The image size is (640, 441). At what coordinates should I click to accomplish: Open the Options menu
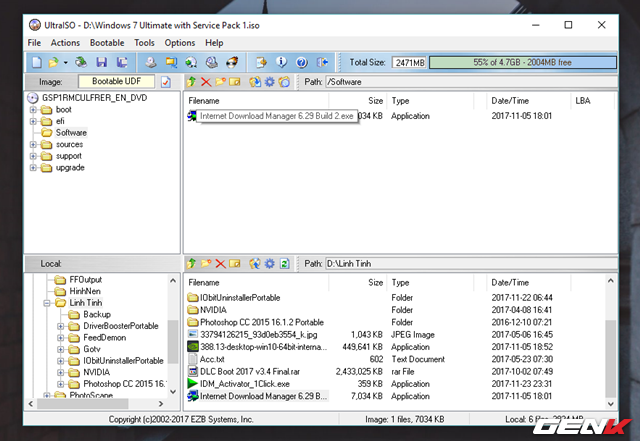pyautogui.click(x=180, y=43)
